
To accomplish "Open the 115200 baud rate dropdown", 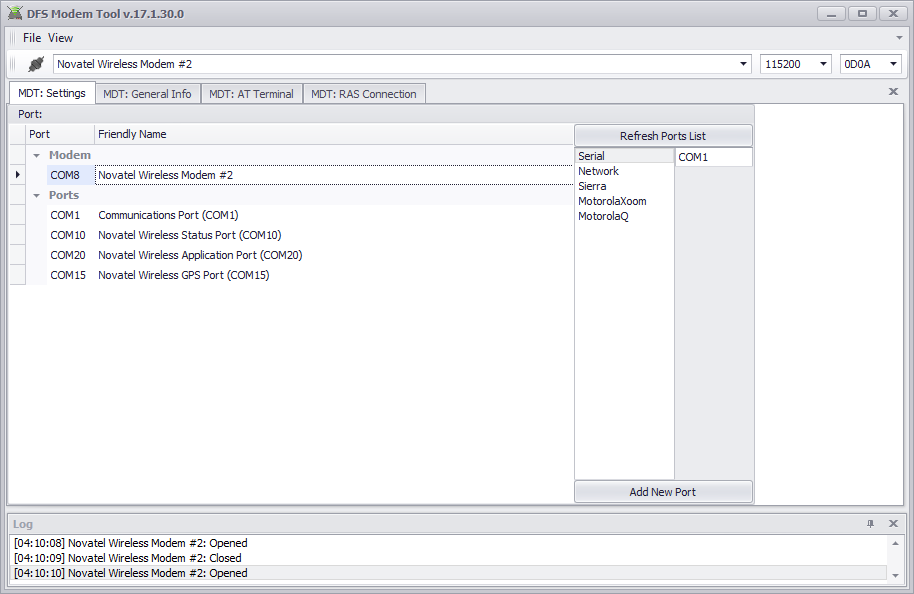I will 823,64.
